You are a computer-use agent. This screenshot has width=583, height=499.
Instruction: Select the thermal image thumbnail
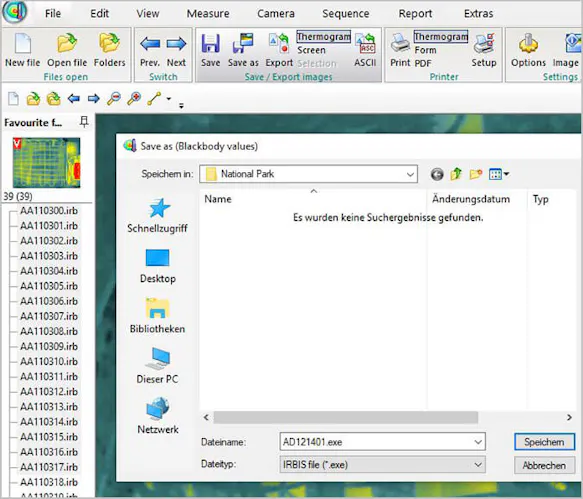pos(46,162)
